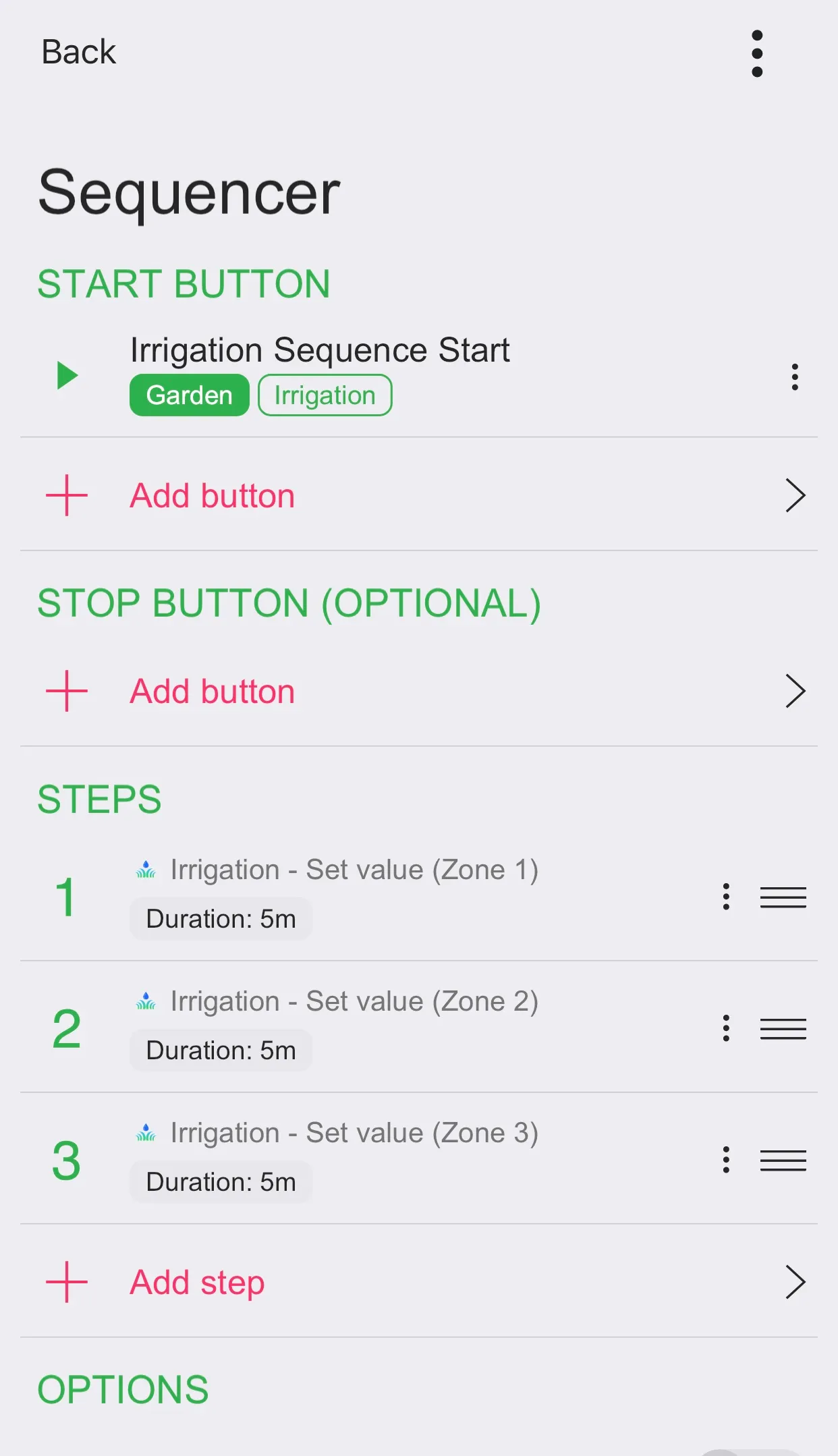Grab the reorder handle of Zone 1 step
This screenshot has height=1456, width=838.
pyautogui.click(x=783, y=897)
